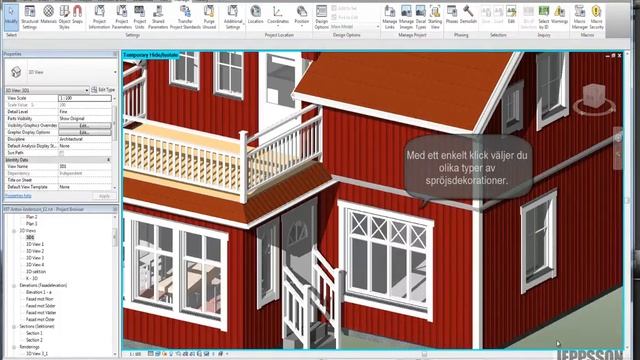Collapse the Renderings tree node
Image resolution: width=640 pixels, height=360 pixels.
[14, 347]
